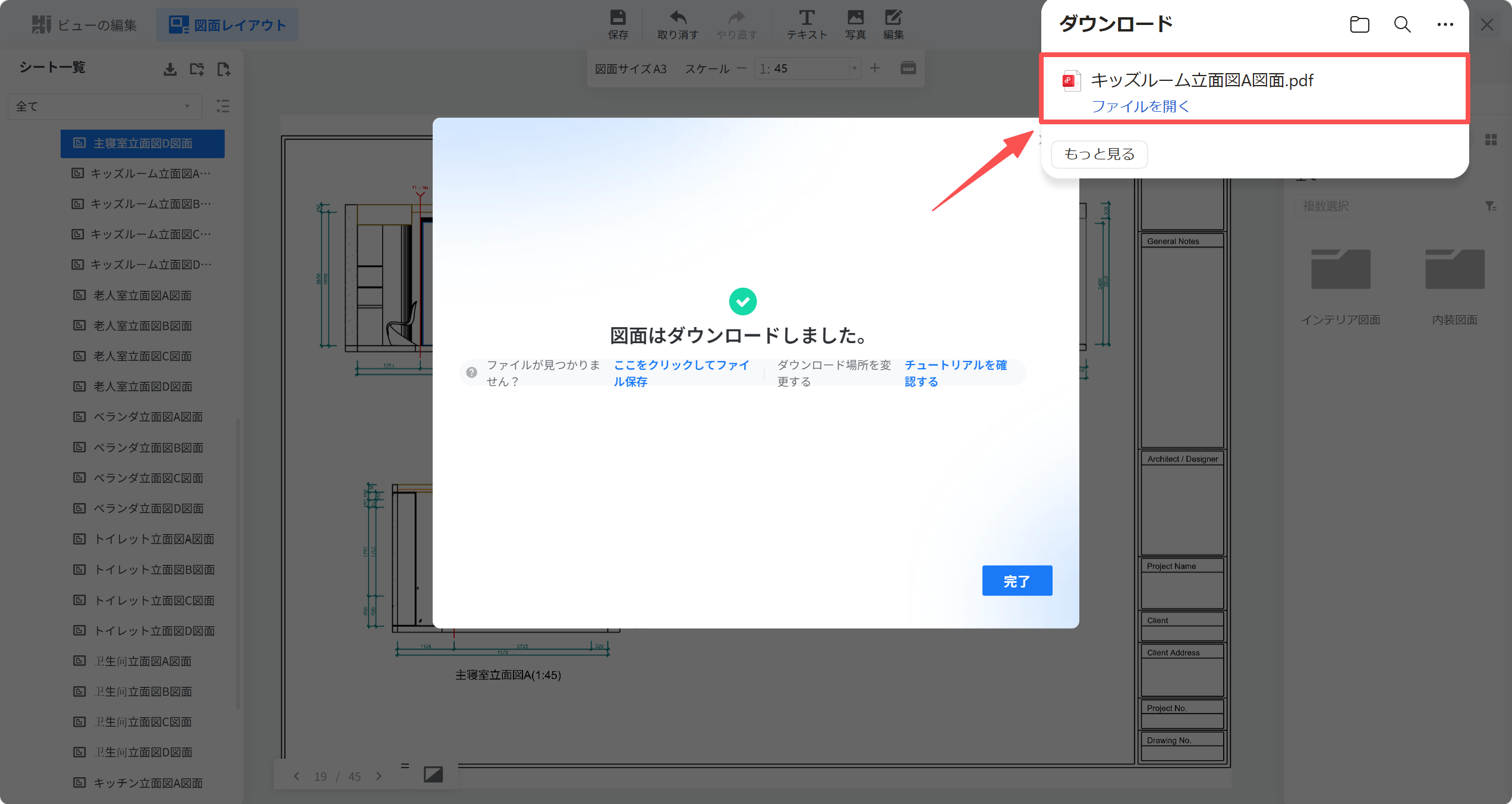Click the PDF file icon of キッズルーム立面図A図面.pdf
Screen dimensions: 1512x804
point(1071,81)
